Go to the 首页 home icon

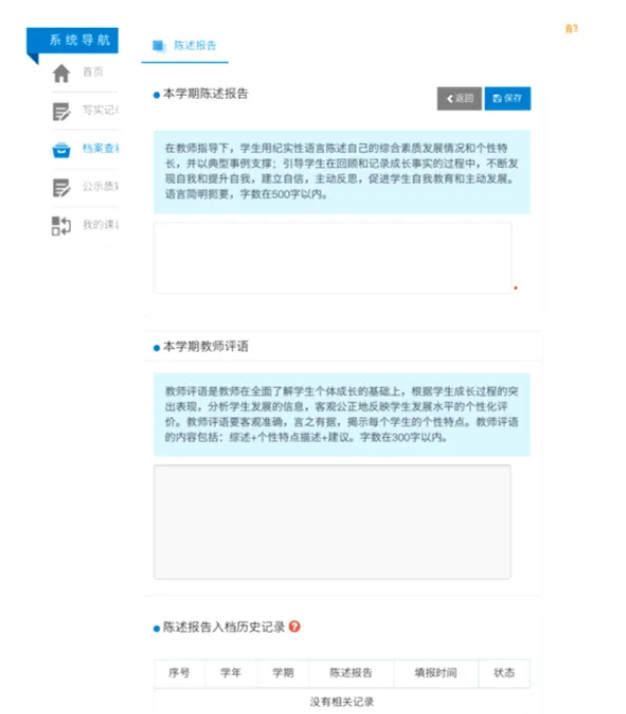pos(62,73)
